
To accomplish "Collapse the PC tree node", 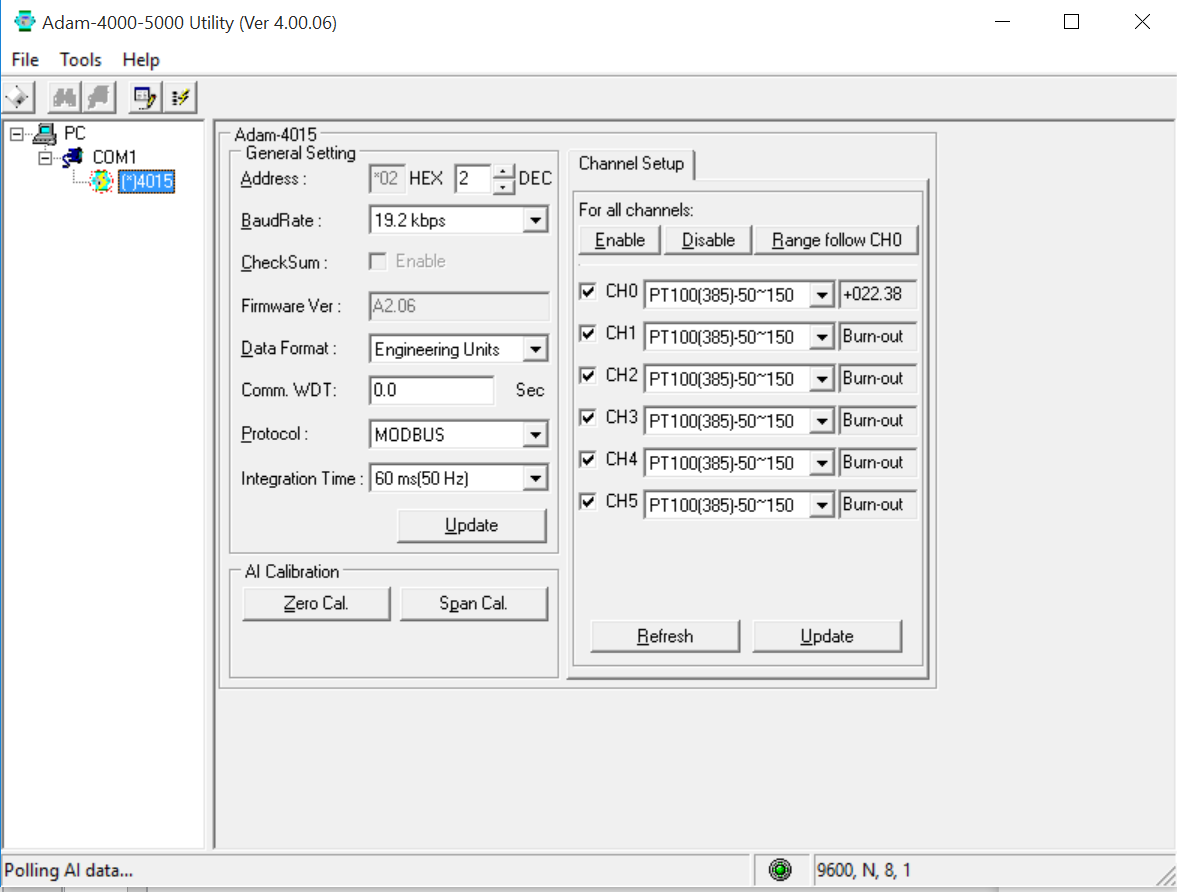I will coord(17,134).
